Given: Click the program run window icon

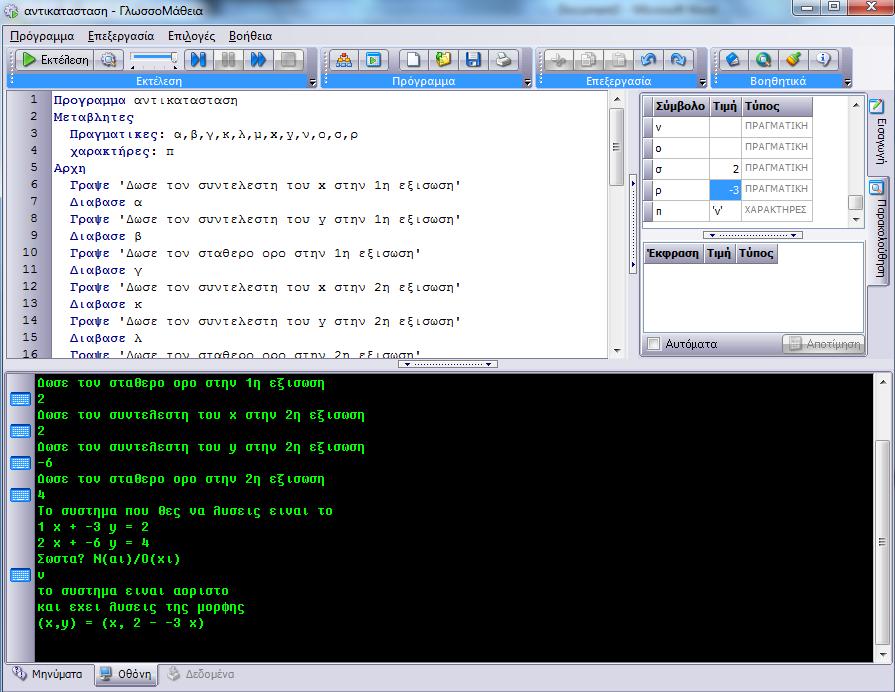Looking at the screenshot, I should tap(374, 59).
